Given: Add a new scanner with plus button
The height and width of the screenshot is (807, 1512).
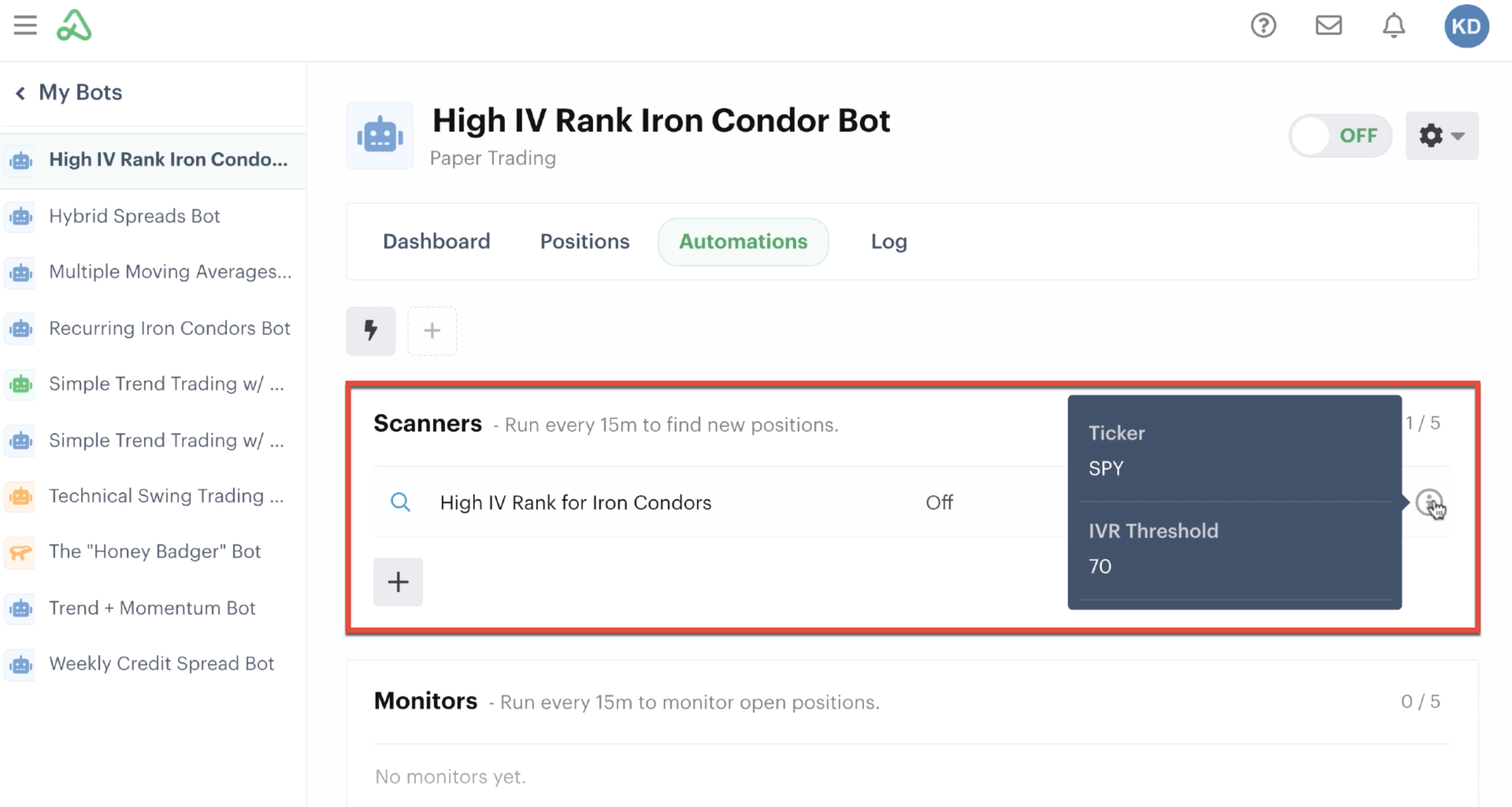Looking at the screenshot, I should (398, 582).
